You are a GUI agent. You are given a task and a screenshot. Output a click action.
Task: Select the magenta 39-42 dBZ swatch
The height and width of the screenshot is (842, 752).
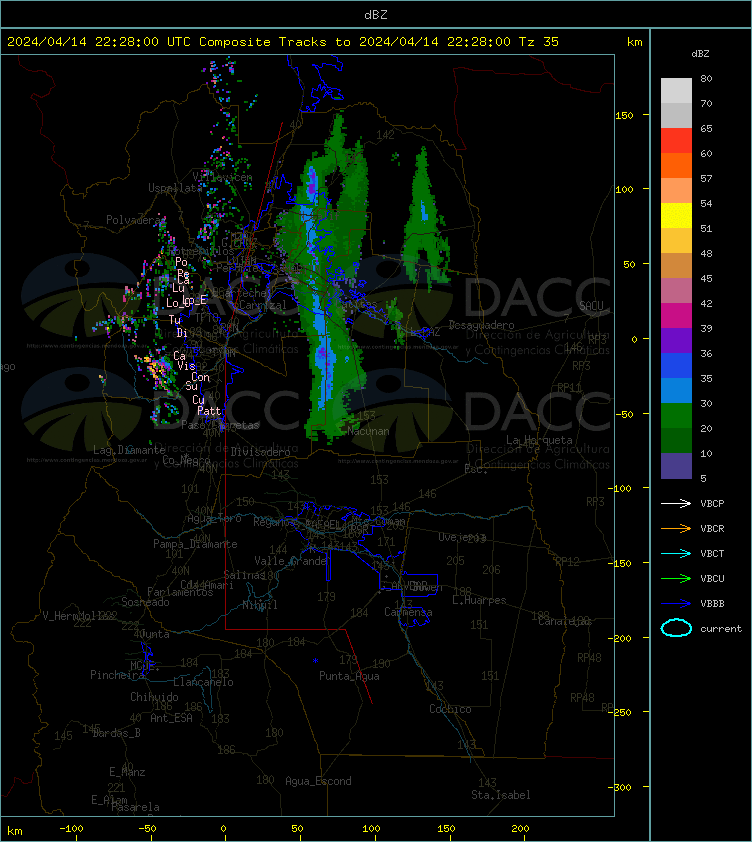coord(676,316)
